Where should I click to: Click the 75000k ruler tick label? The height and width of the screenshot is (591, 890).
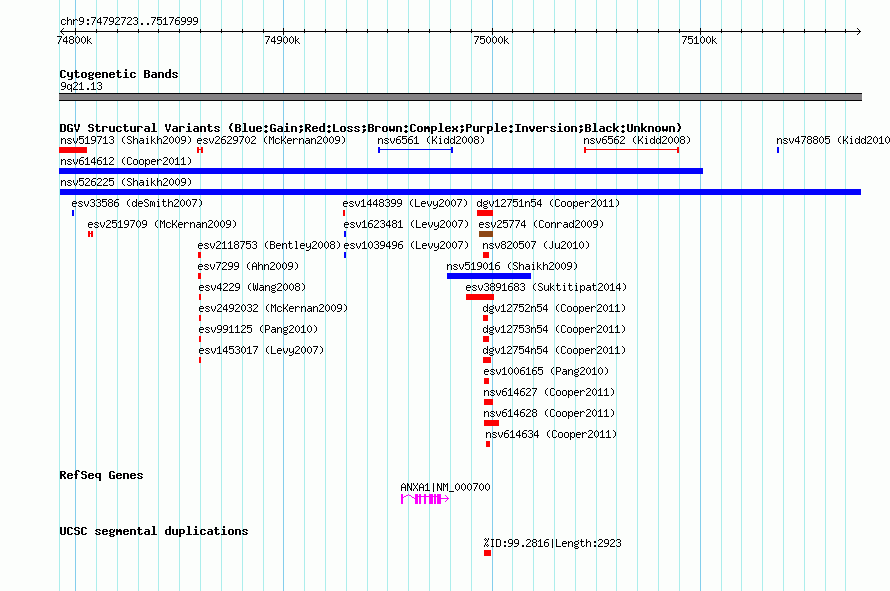[x=491, y=40]
